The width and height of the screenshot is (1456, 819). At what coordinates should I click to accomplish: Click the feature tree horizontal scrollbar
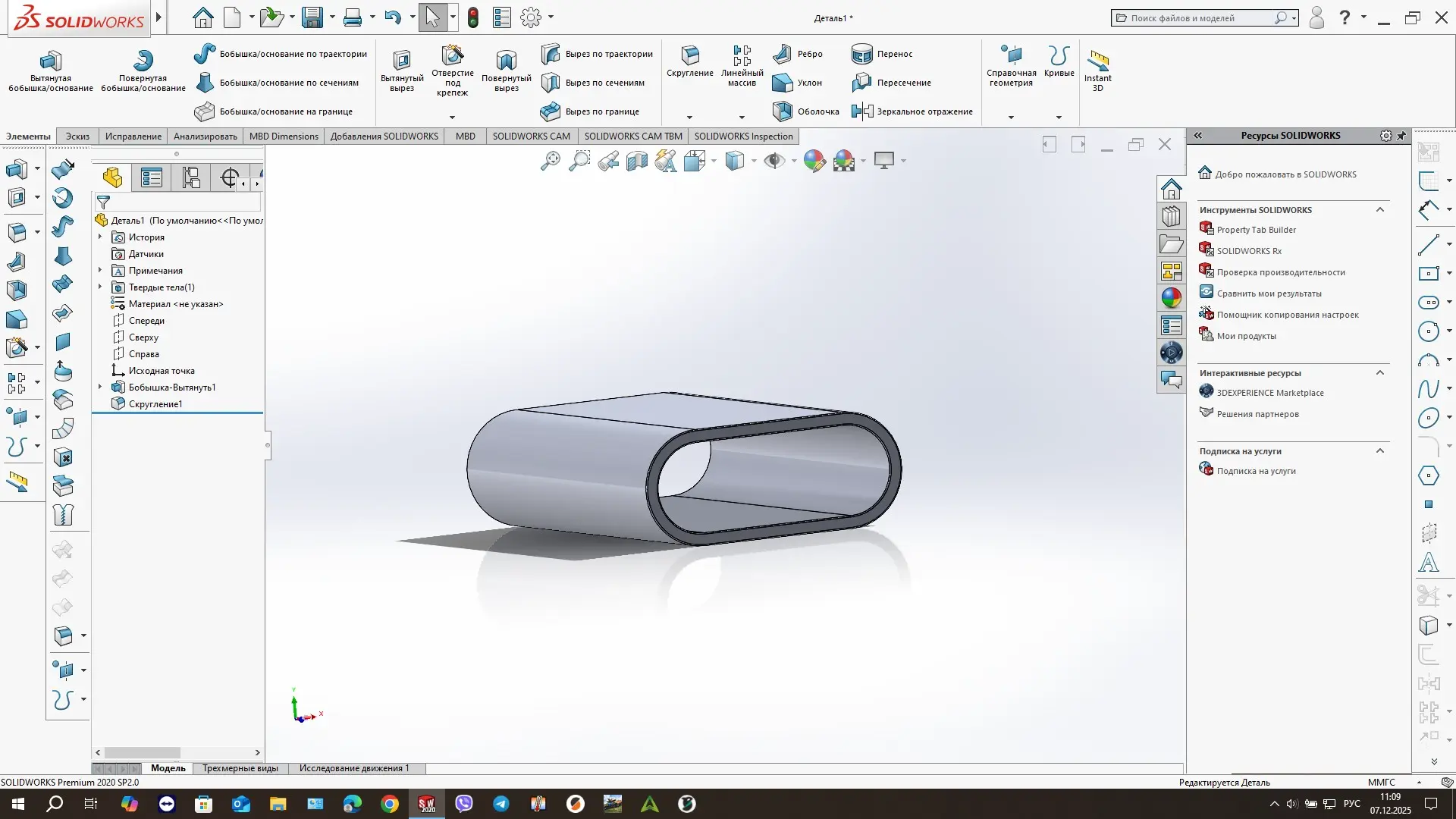click(x=177, y=753)
